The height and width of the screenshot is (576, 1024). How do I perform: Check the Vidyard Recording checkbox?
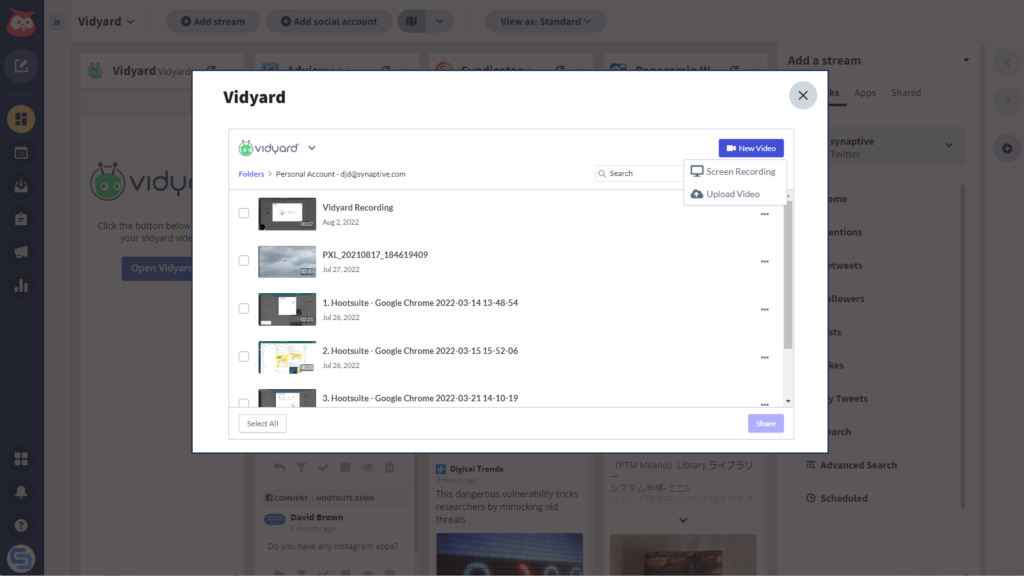pyautogui.click(x=244, y=213)
